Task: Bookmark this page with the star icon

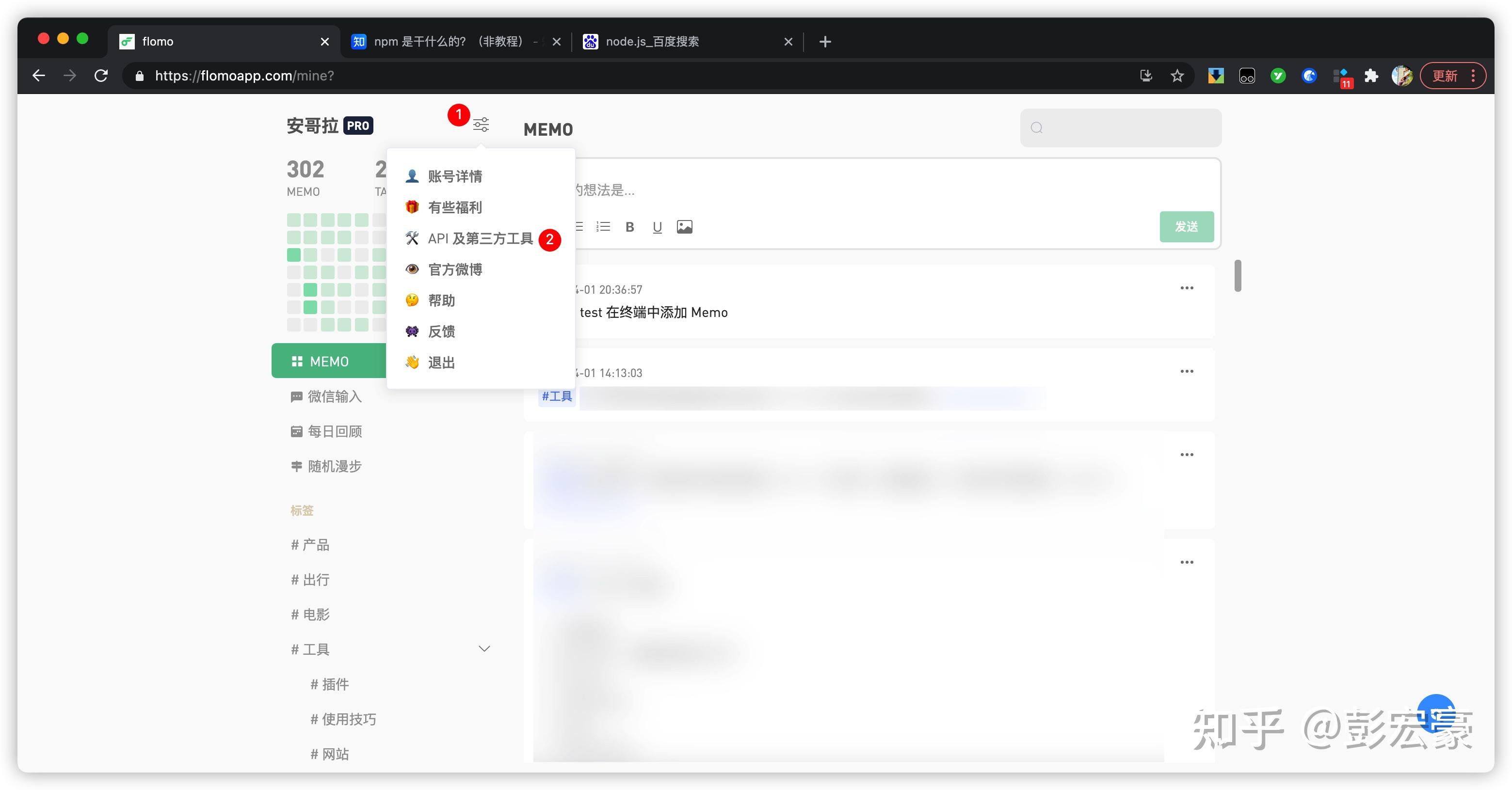Action: coord(1177,76)
